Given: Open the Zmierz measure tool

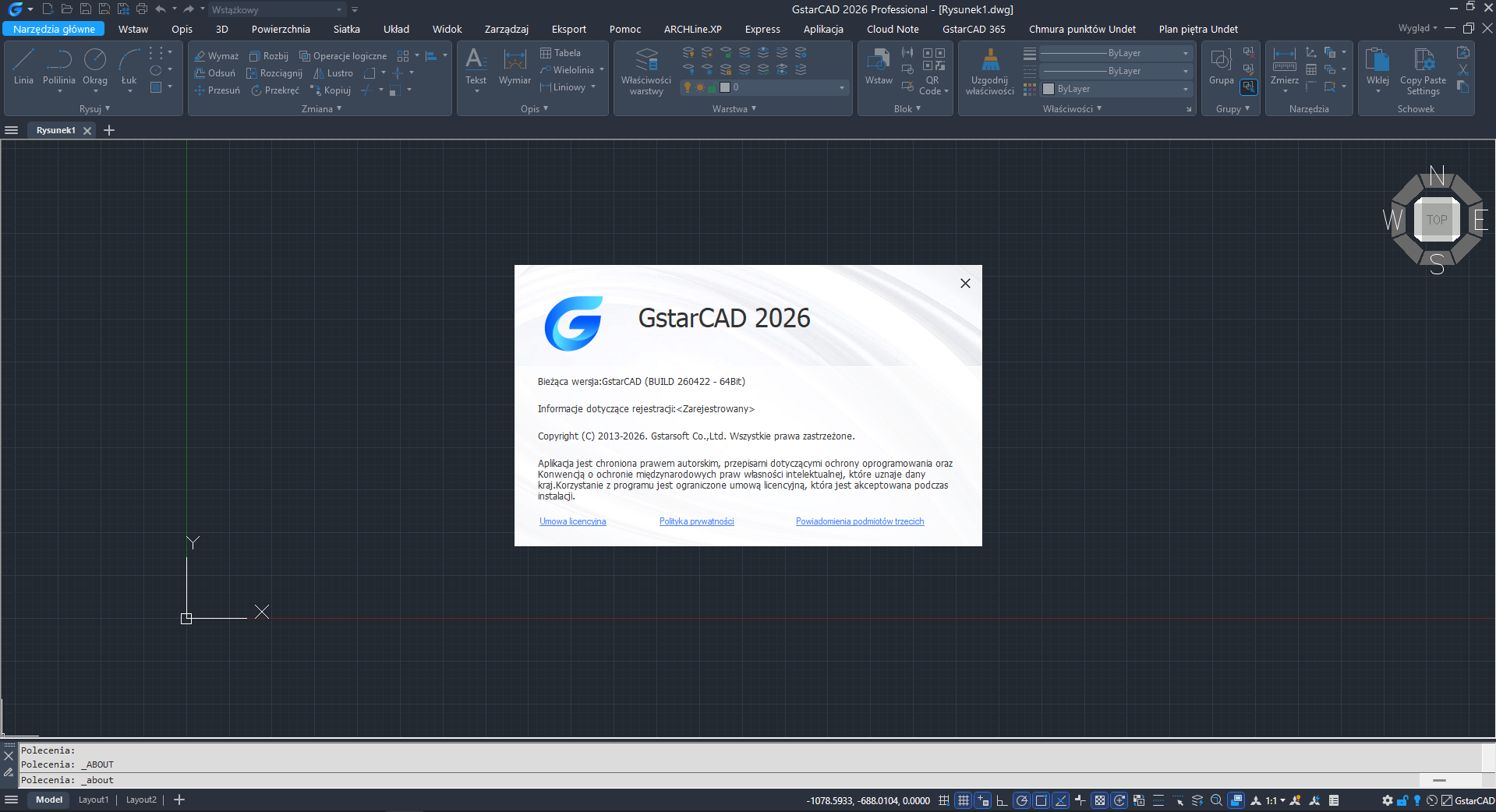Looking at the screenshot, I should point(1284,69).
